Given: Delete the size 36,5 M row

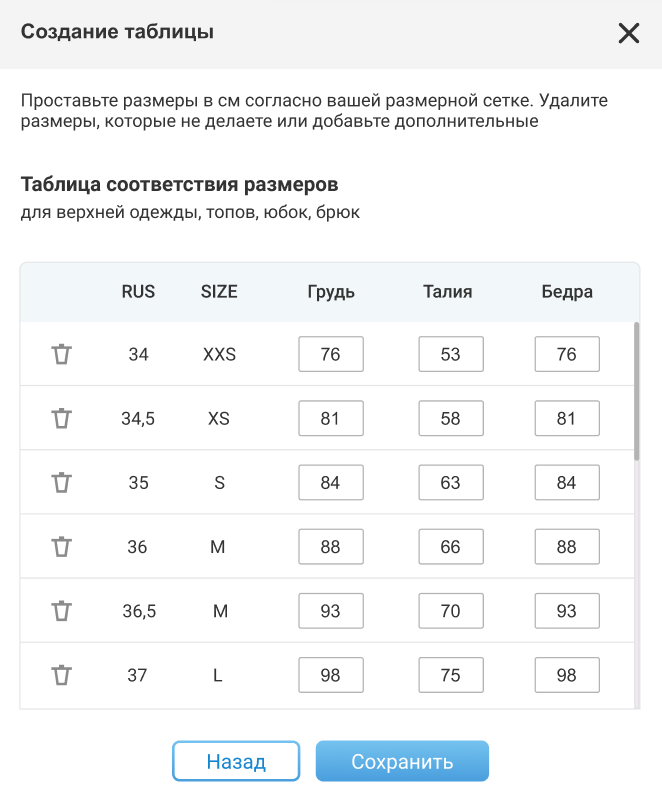Looking at the screenshot, I should (62, 611).
